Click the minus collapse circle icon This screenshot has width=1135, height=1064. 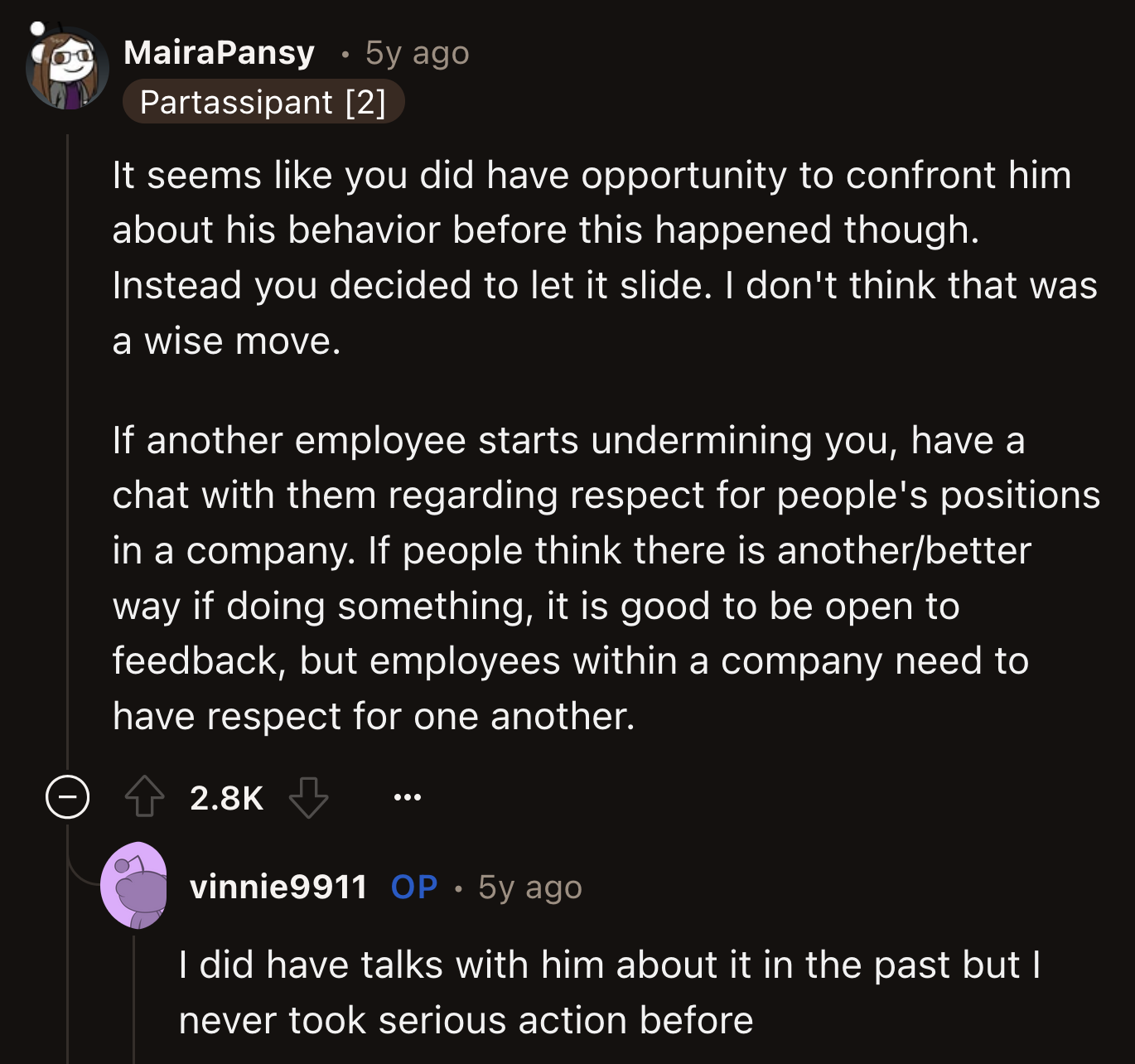point(67,798)
